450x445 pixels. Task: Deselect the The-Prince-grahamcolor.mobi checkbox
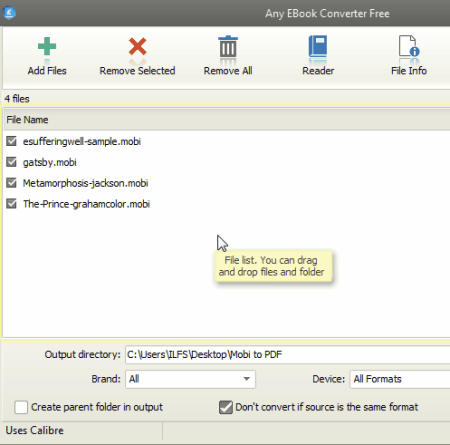click(x=11, y=204)
